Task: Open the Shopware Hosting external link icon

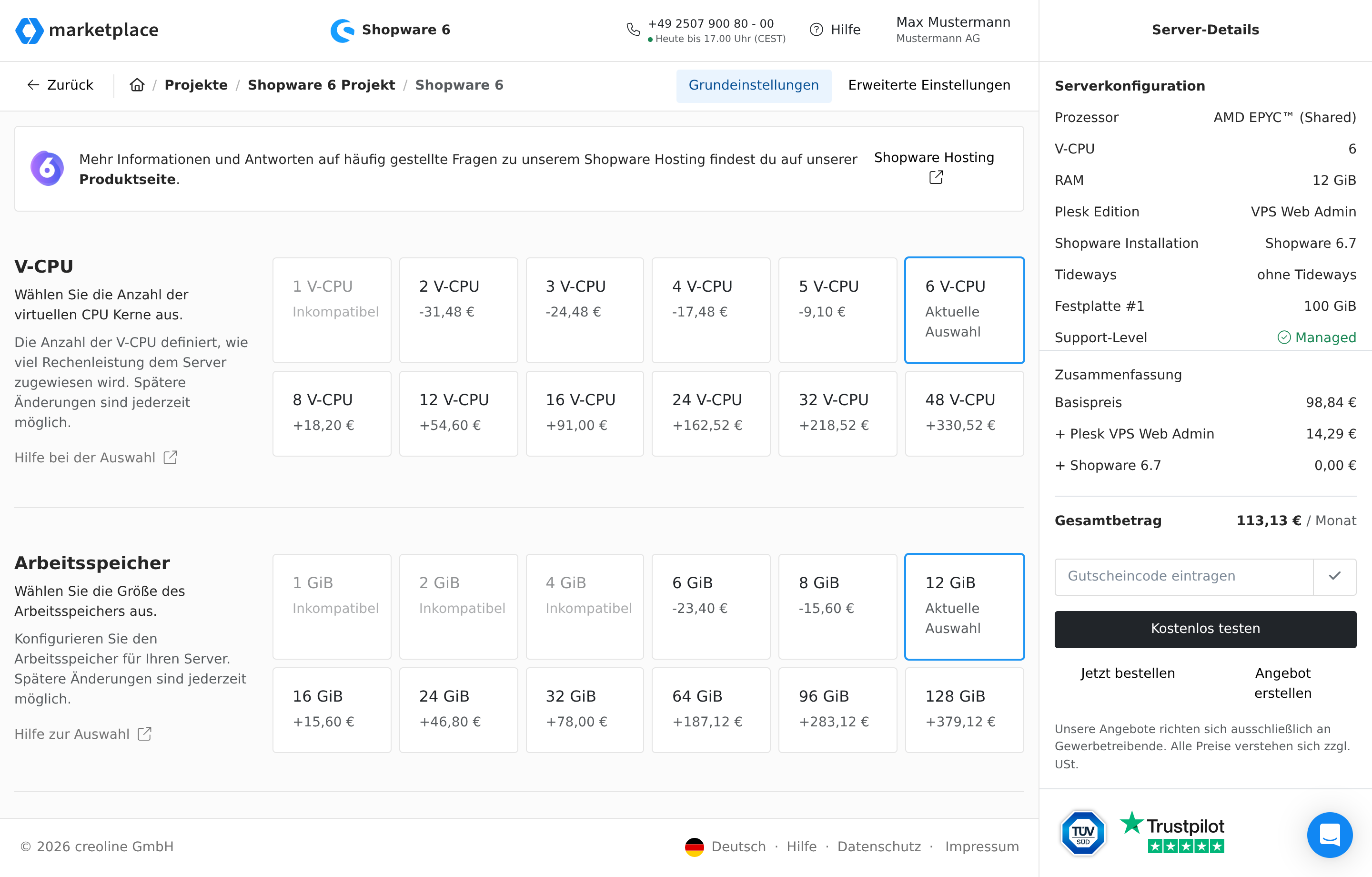Action: [x=936, y=177]
